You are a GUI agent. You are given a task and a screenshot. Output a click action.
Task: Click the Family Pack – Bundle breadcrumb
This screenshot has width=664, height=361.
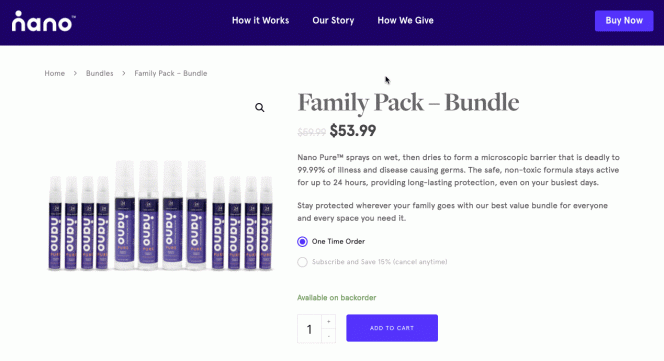tap(171, 73)
